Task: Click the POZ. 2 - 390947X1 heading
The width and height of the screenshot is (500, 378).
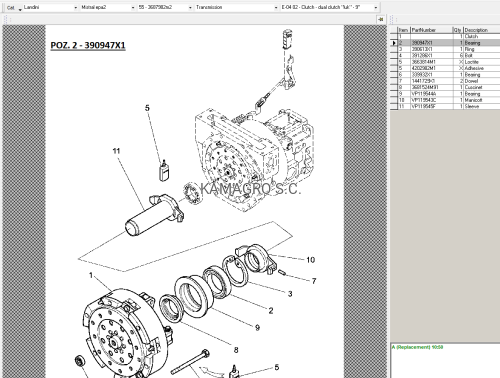Action: point(88,45)
